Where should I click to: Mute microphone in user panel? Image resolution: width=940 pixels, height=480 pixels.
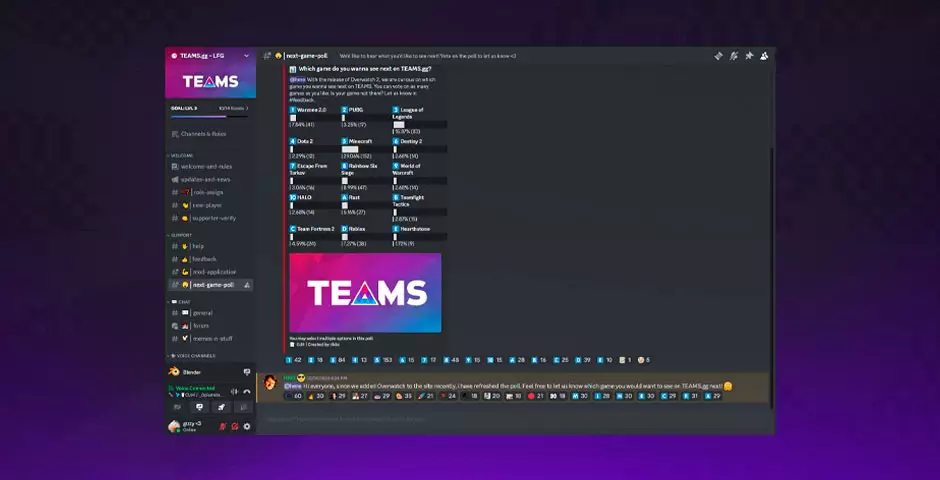click(x=223, y=426)
